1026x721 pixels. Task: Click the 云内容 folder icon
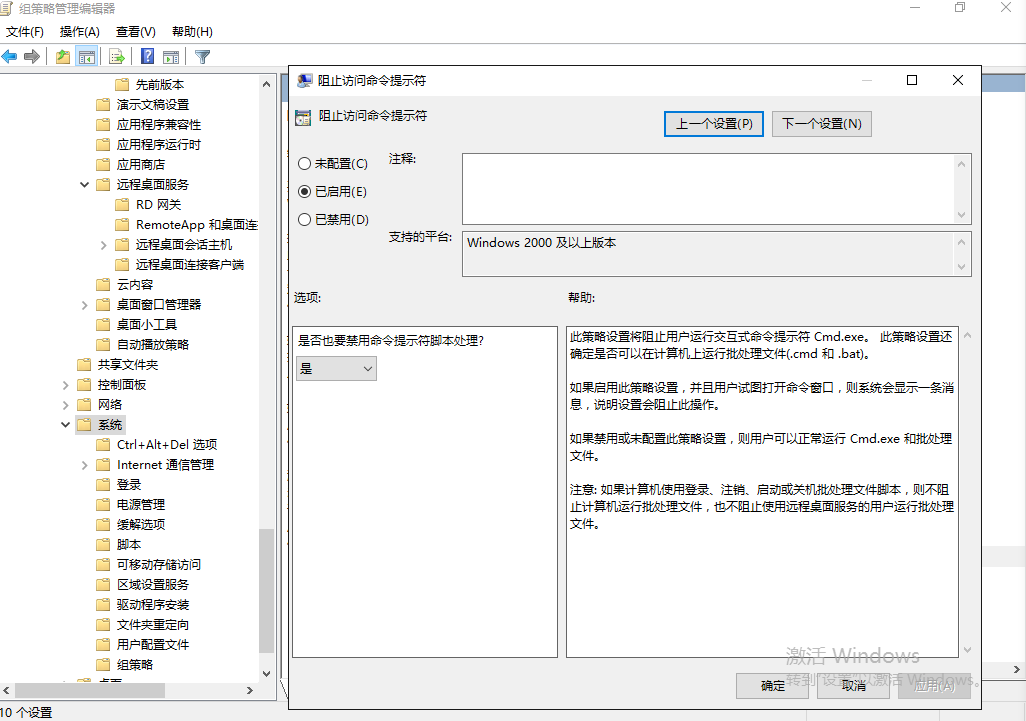point(103,285)
